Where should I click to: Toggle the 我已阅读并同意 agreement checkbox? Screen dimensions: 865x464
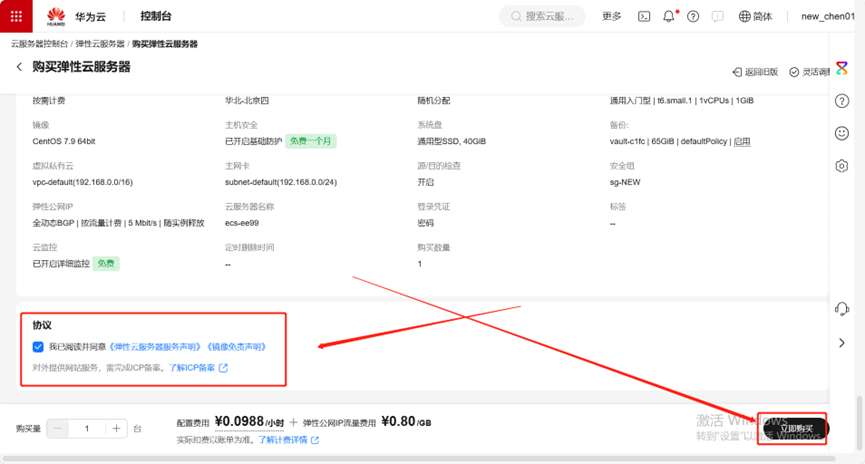click(38, 347)
